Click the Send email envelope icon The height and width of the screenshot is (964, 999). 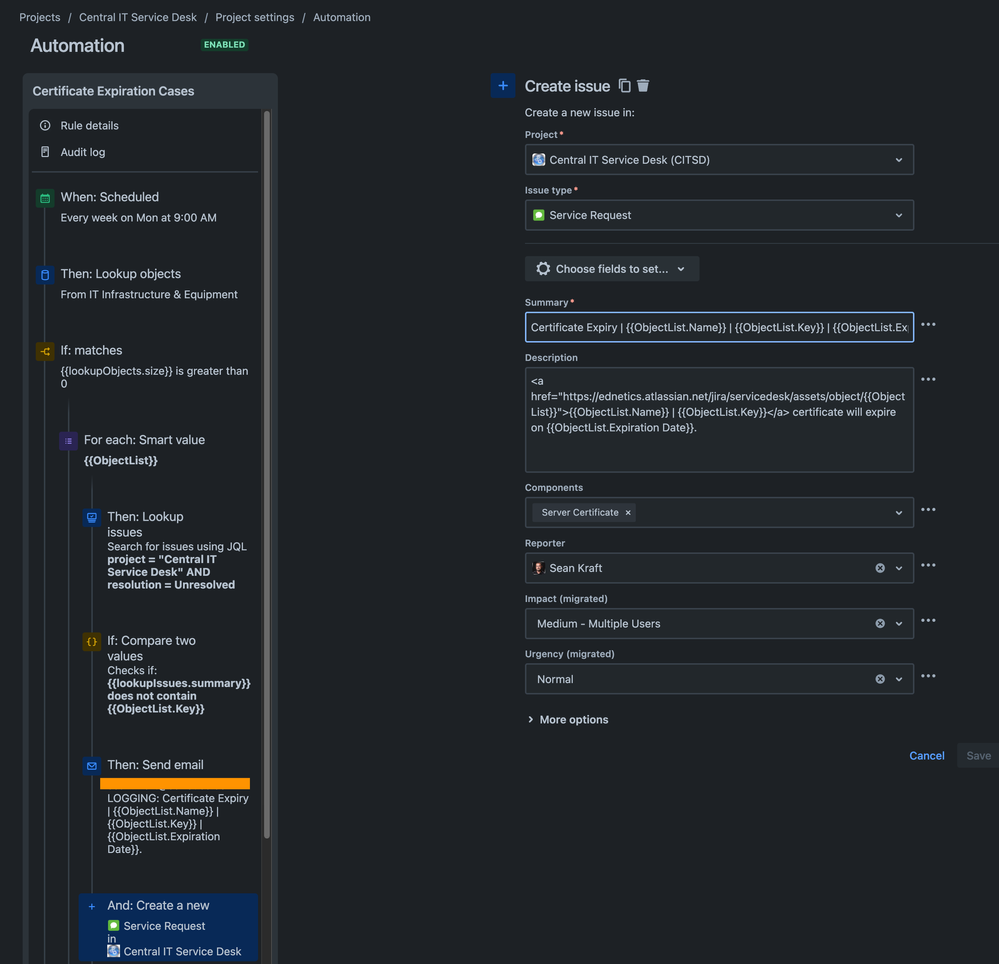92,766
